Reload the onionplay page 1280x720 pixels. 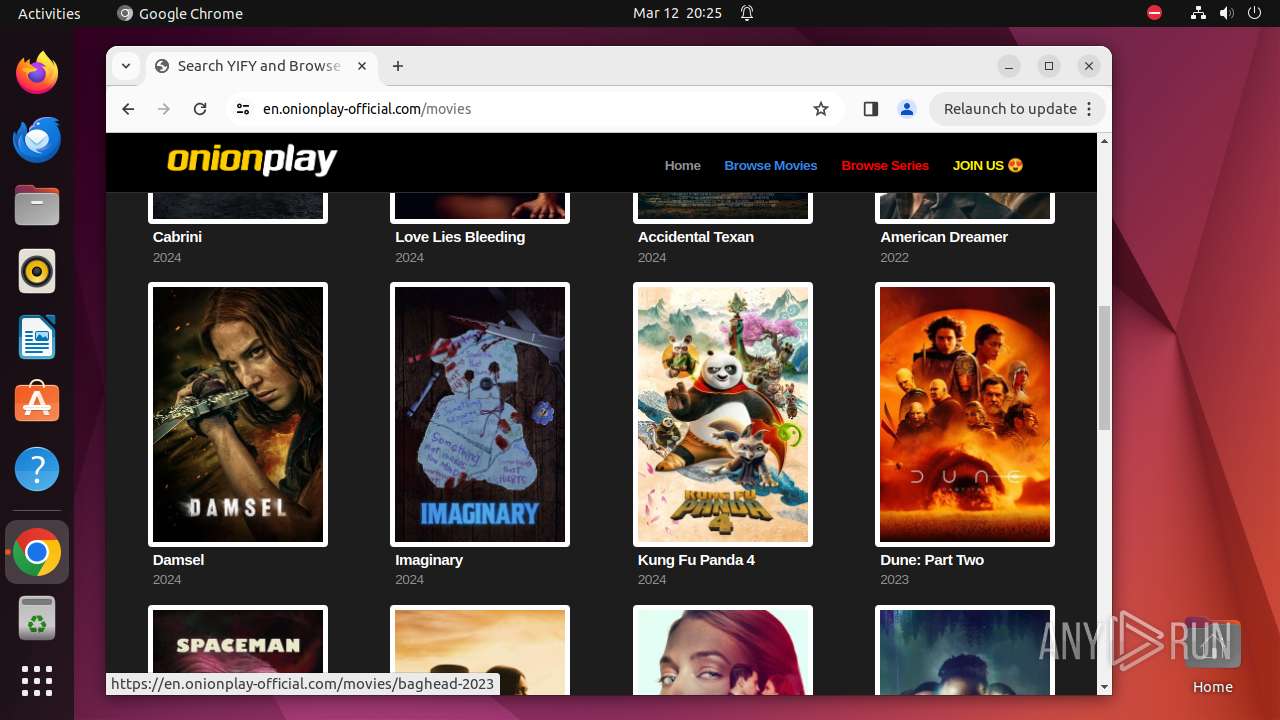coord(200,109)
